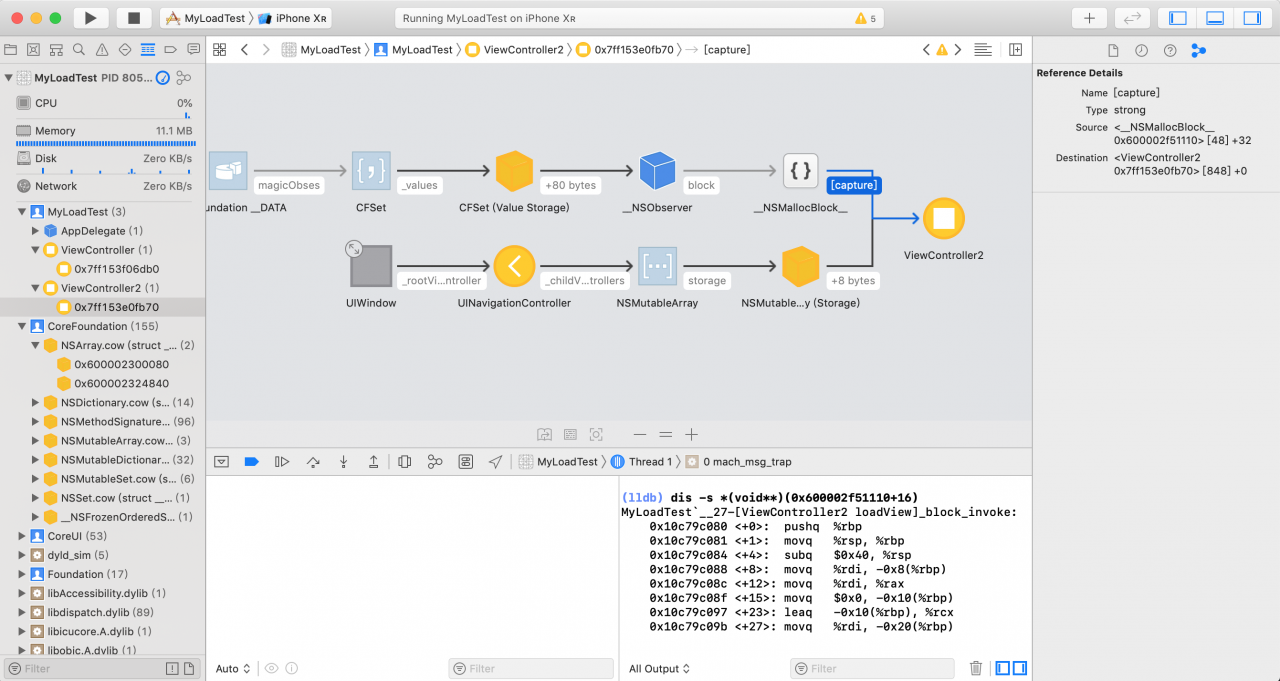Open the Find navigator magnifier icon

point(80,49)
